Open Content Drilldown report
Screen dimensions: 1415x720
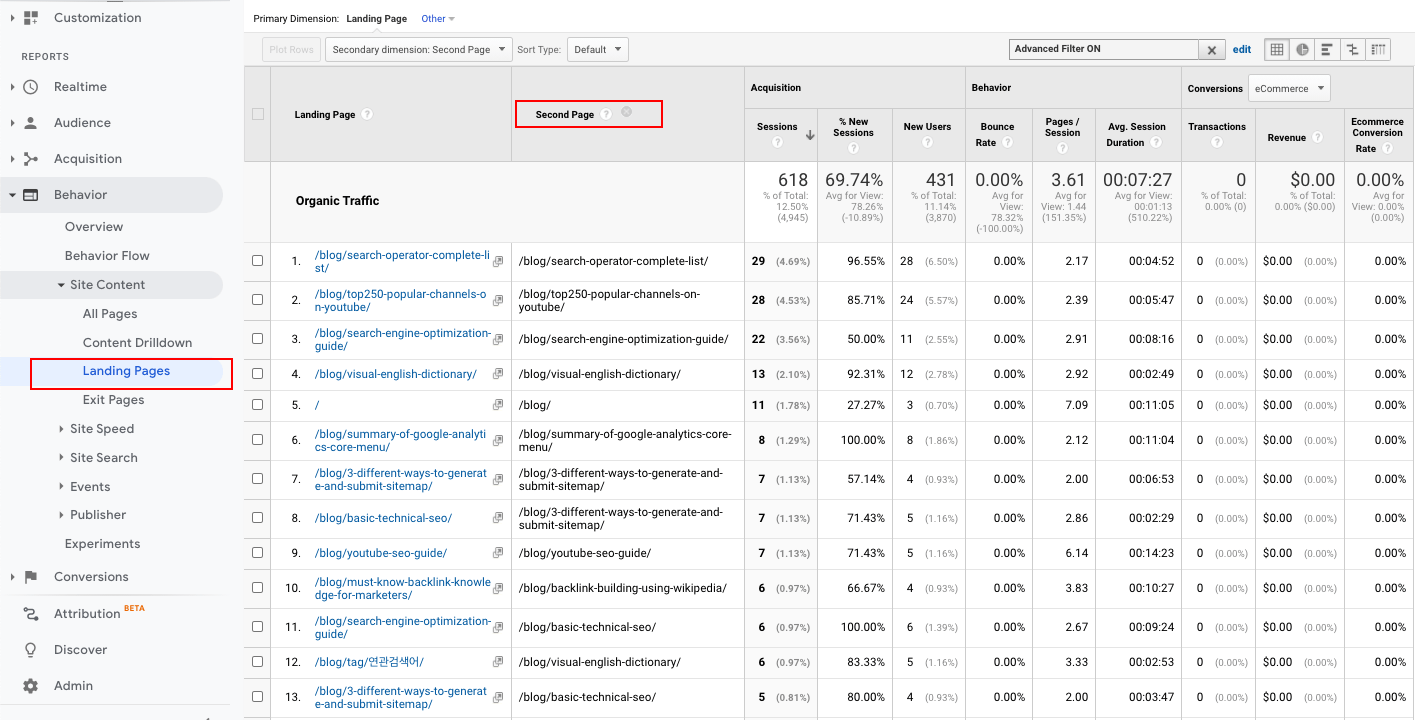tap(137, 343)
